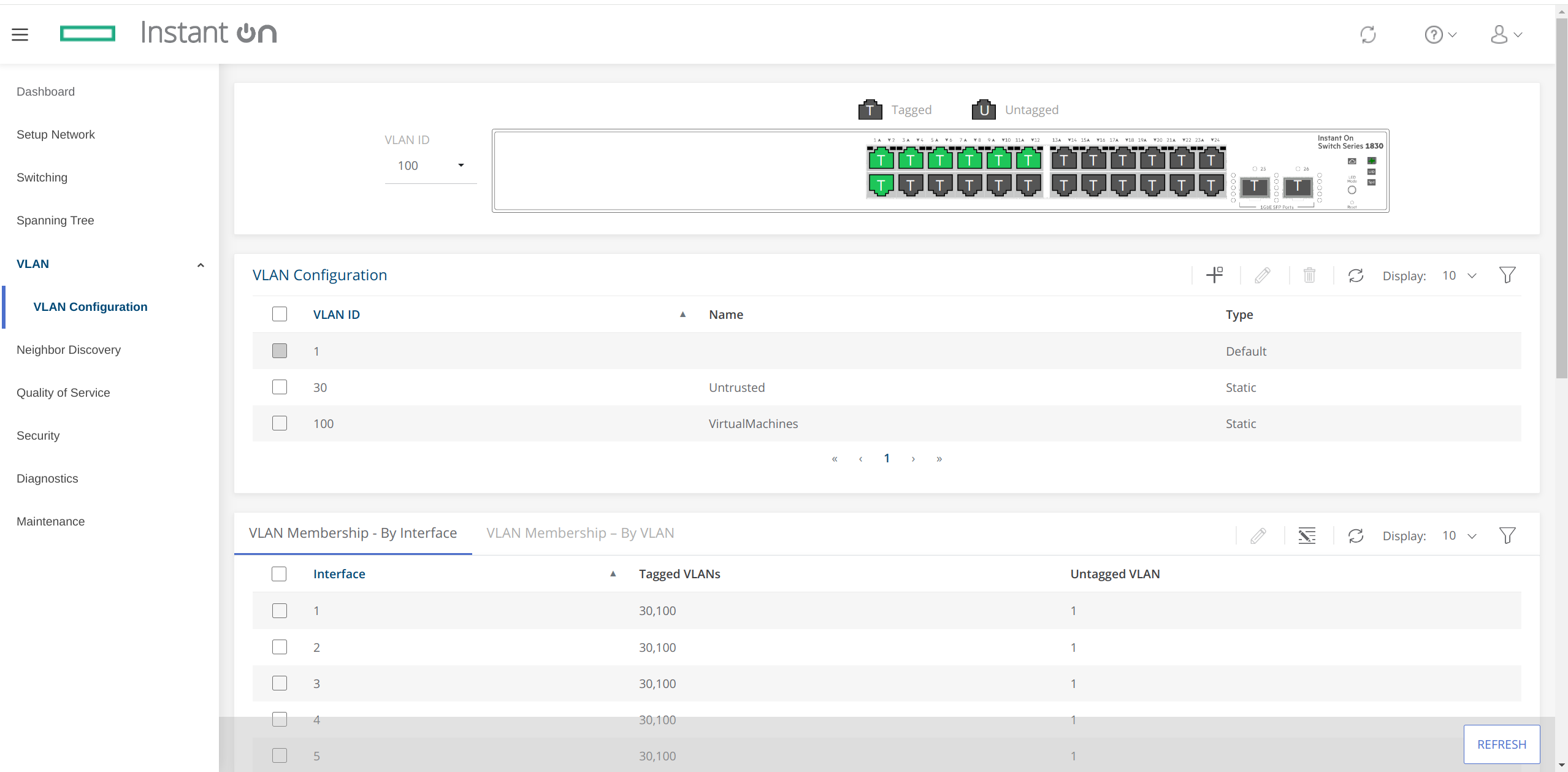Switch to VLAN Membership – By VLAN tab
This screenshot has height=772, width=1568.
click(580, 533)
